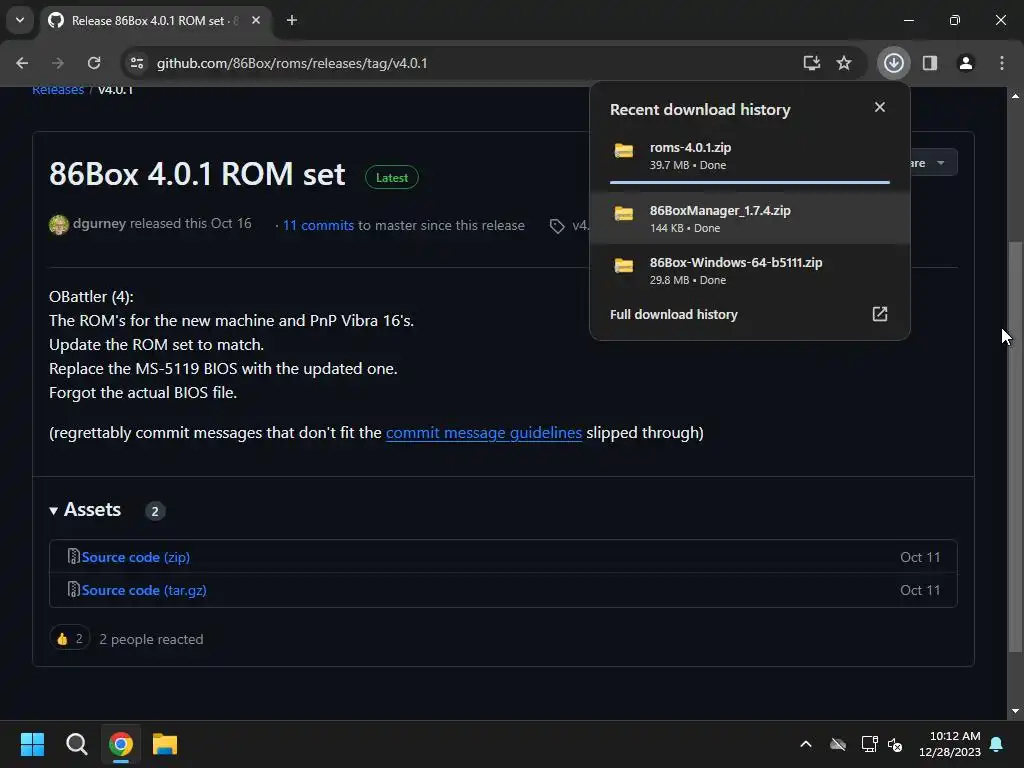Open the 11 commits link
Viewport: 1024px width, 768px height.
coord(318,225)
